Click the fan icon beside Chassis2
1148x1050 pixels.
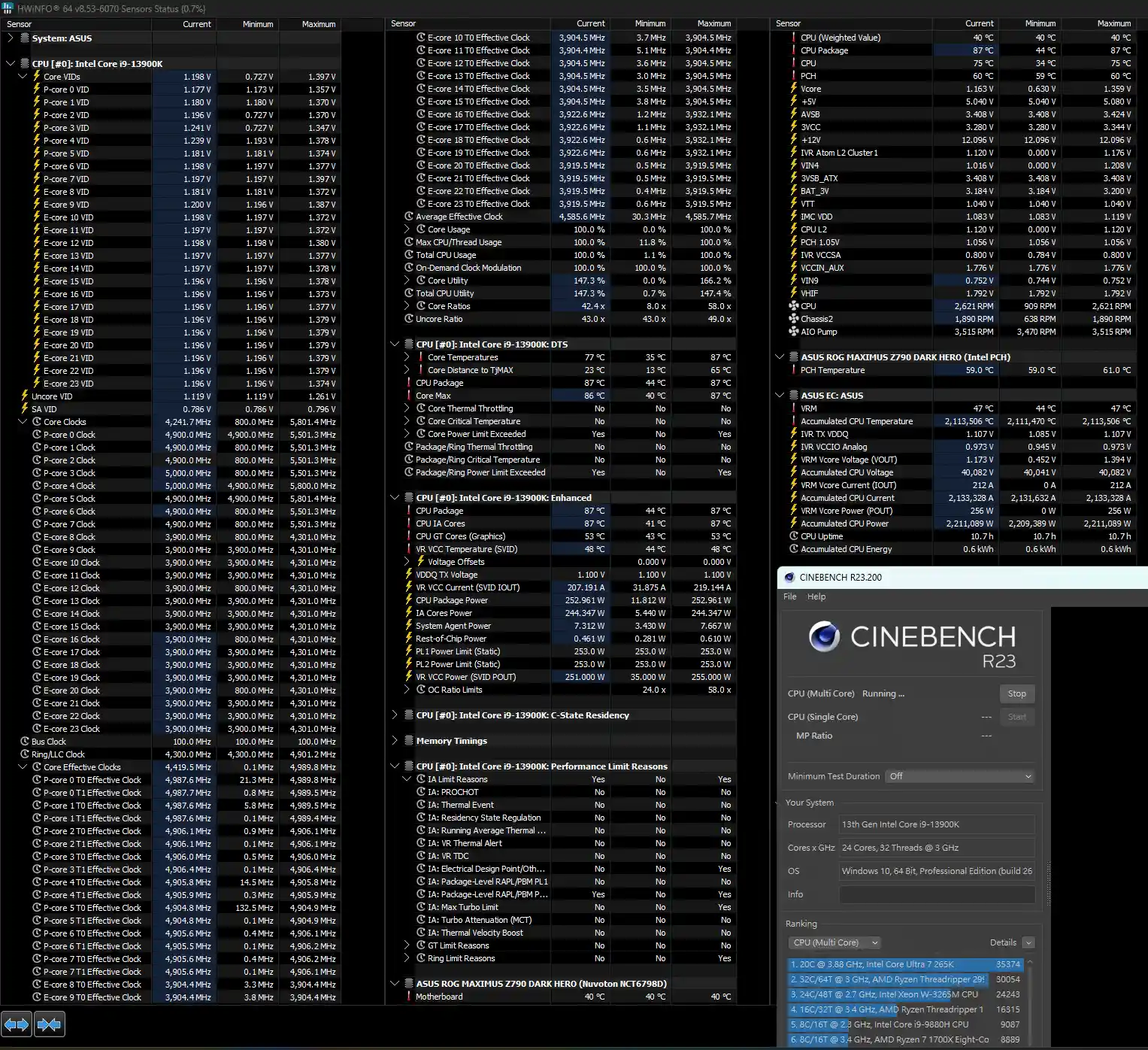point(793,319)
